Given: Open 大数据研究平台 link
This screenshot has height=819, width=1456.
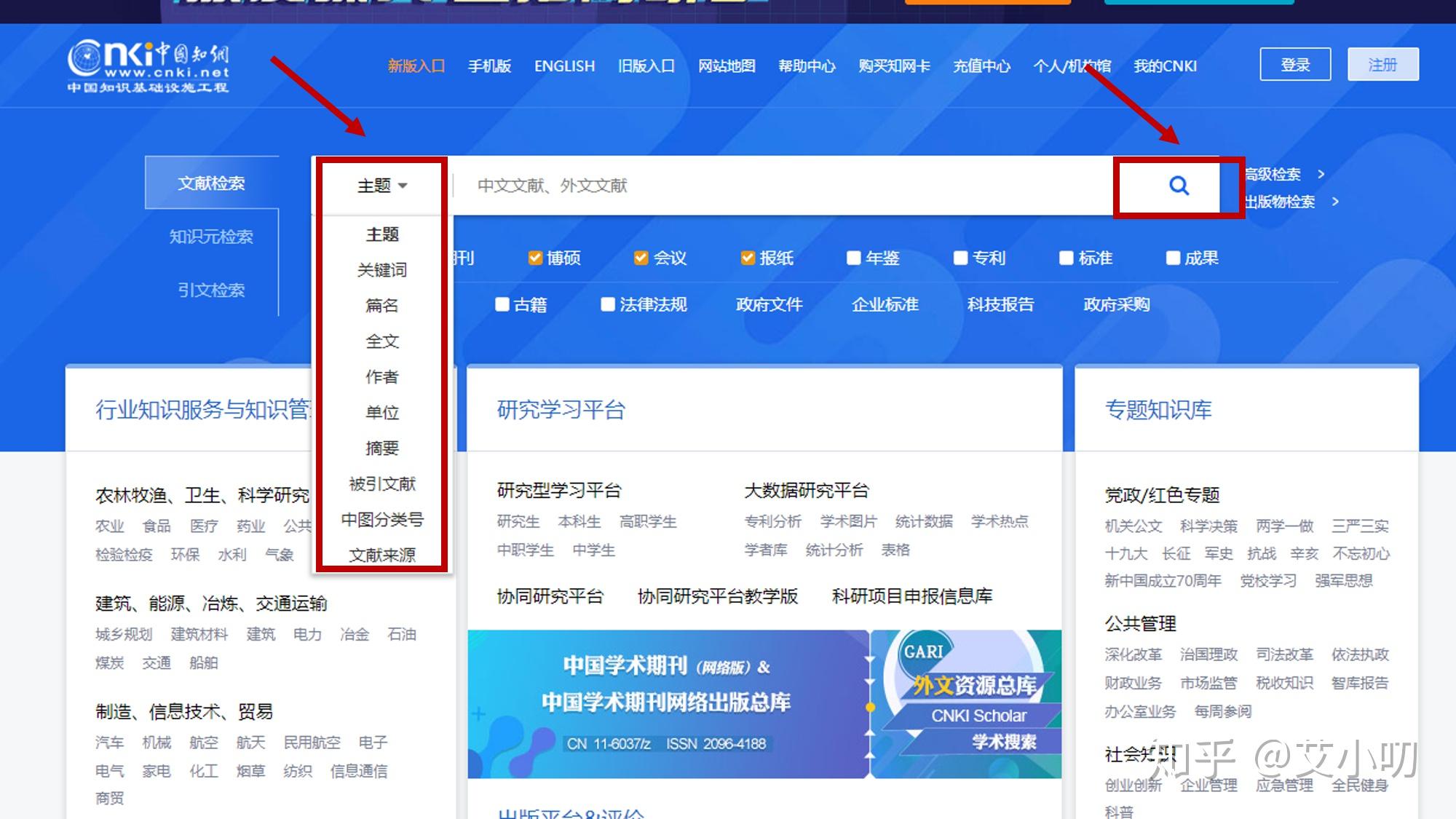Looking at the screenshot, I should pyautogui.click(x=807, y=491).
